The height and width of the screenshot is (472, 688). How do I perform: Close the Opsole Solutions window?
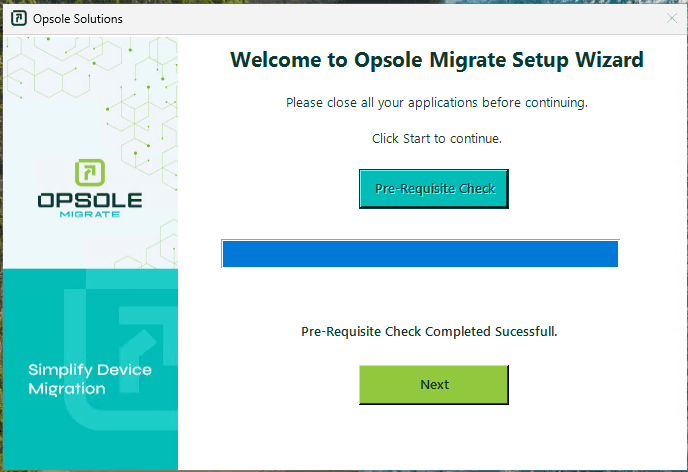click(671, 18)
